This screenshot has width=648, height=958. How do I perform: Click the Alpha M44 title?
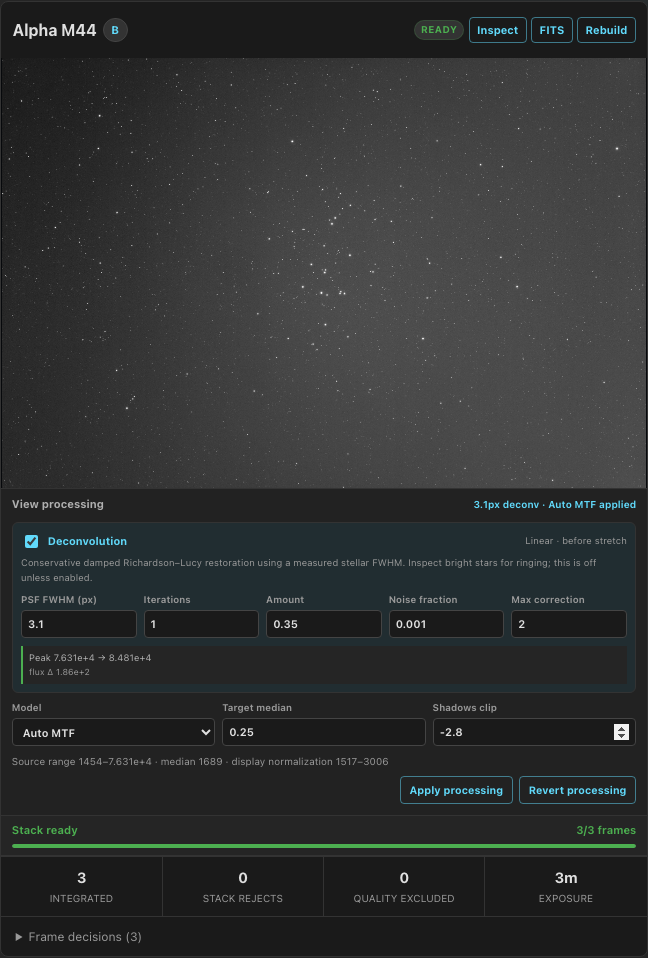coord(54,30)
